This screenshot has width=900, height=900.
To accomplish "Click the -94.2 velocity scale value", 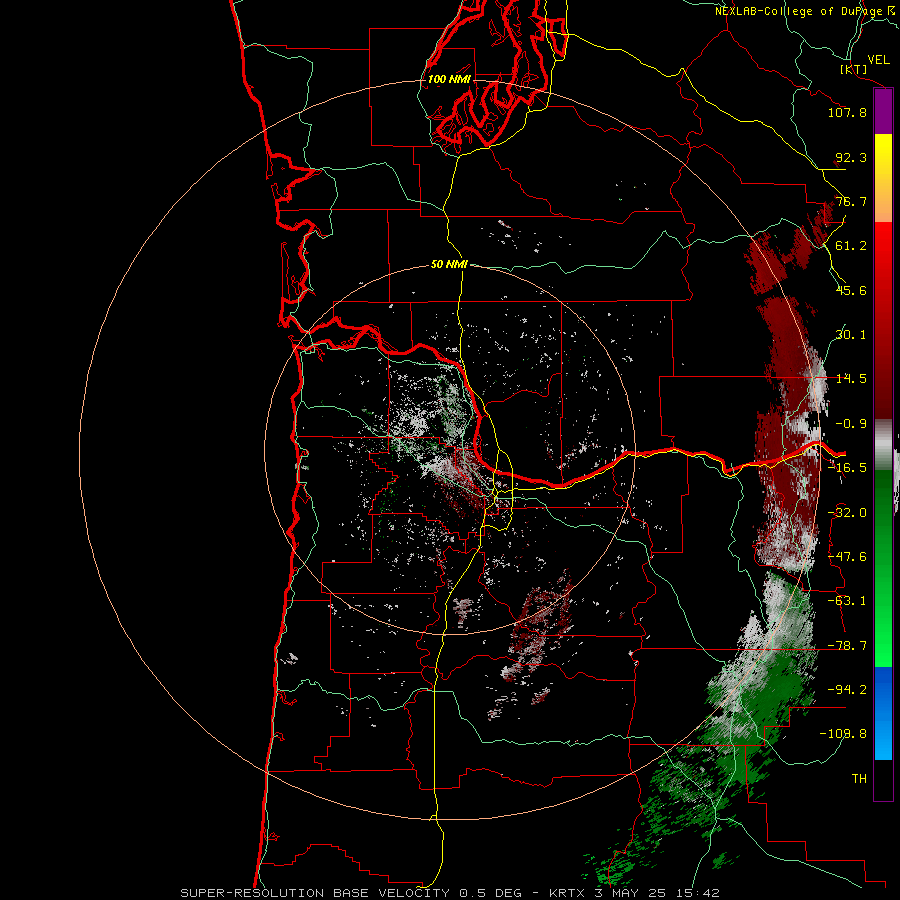I will (847, 689).
